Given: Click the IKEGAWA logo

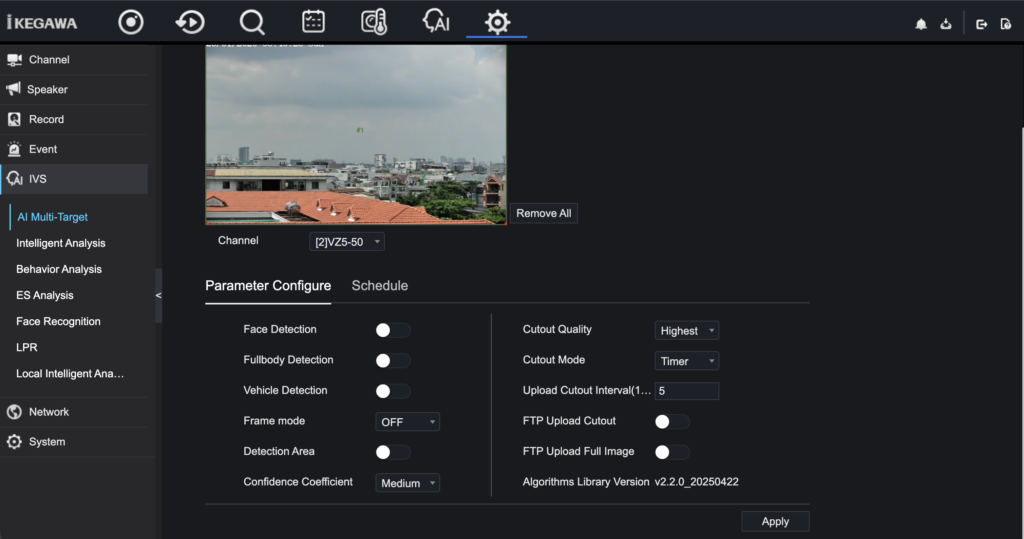Looking at the screenshot, I should 42,23.
